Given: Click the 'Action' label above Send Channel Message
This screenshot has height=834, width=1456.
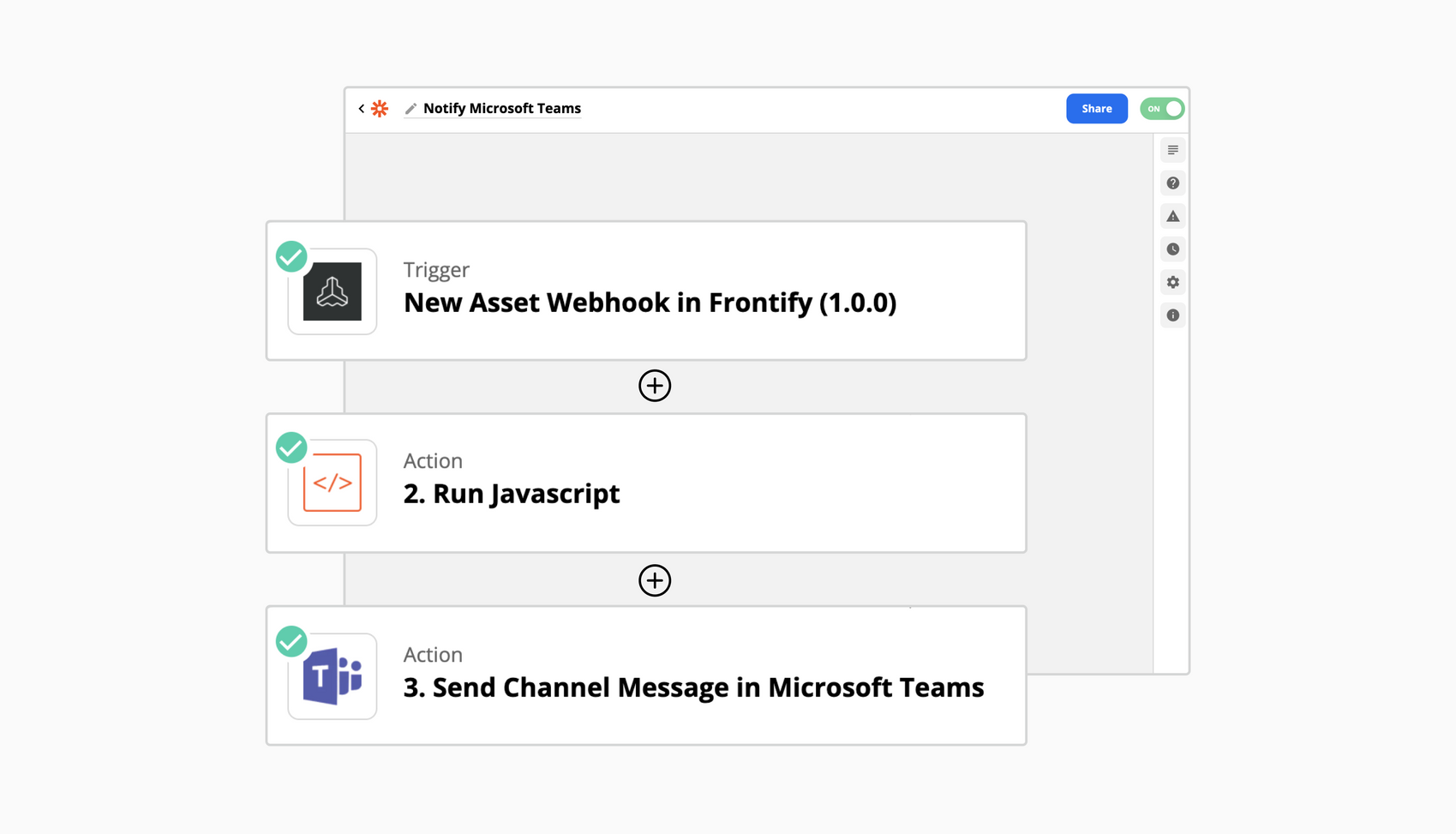Looking at the screenshot, I should pos(433,654).
